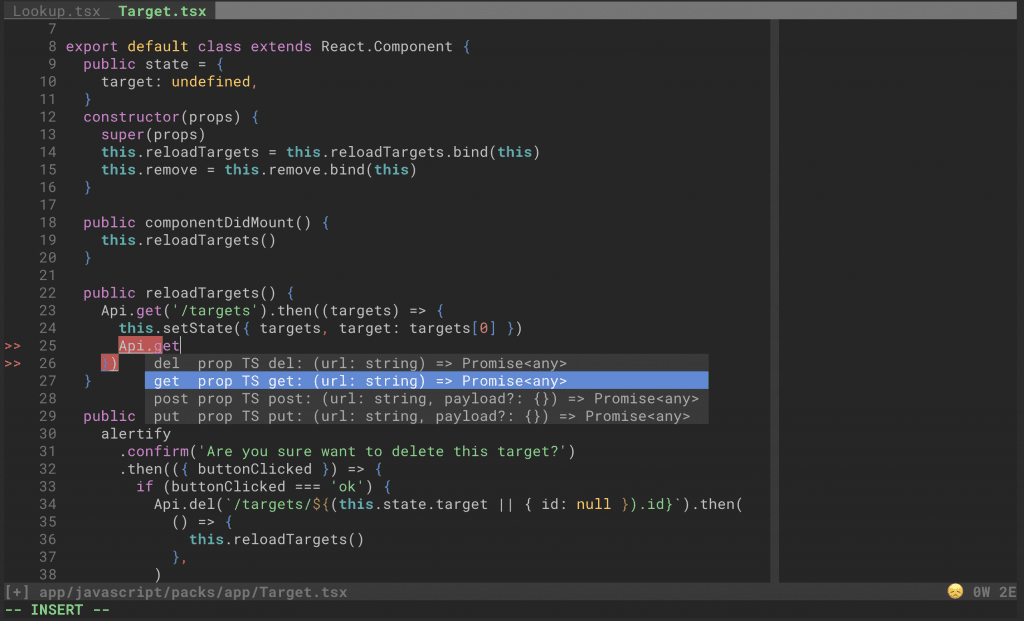Click the "-- INSERT --" mode indicator

pos(54,609)
